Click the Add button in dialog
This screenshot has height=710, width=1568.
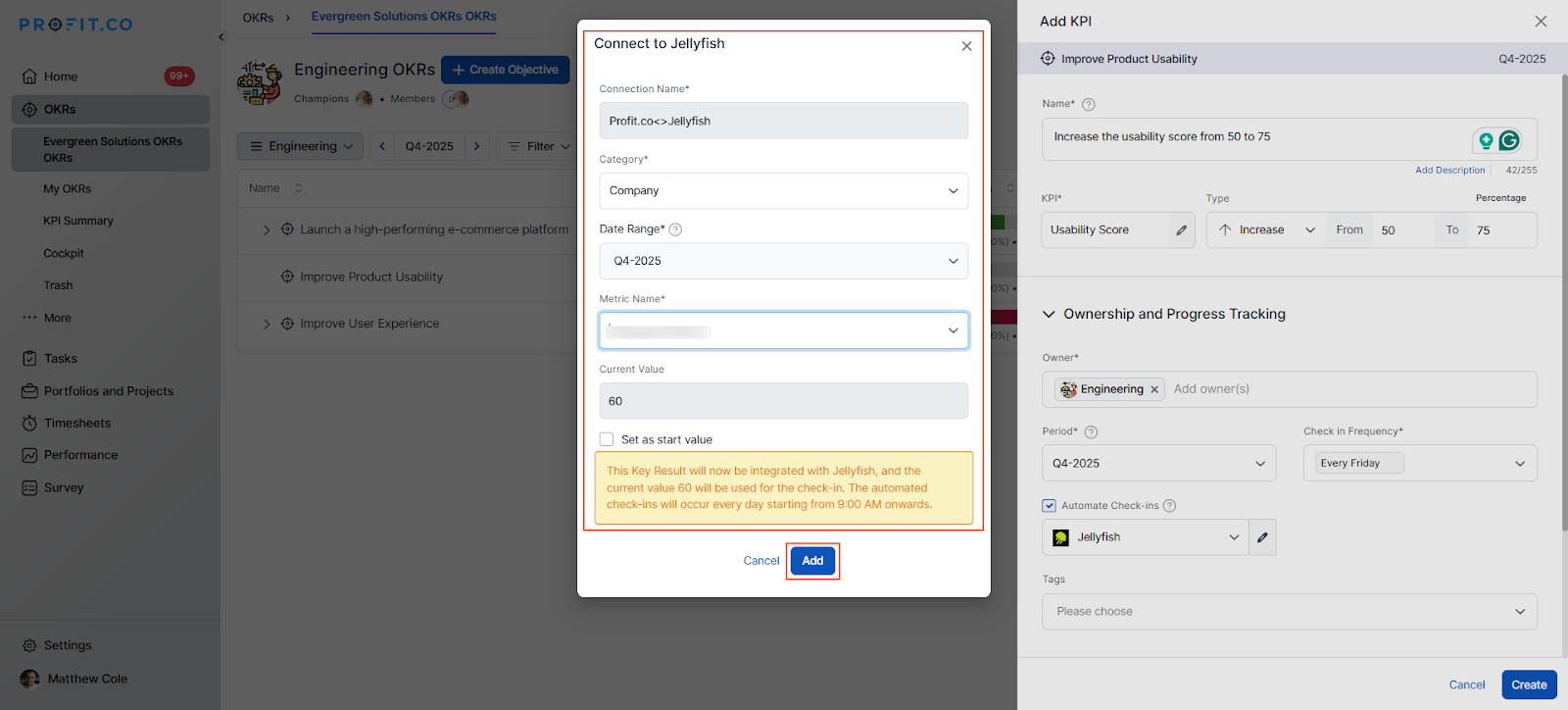click(812, 561)
